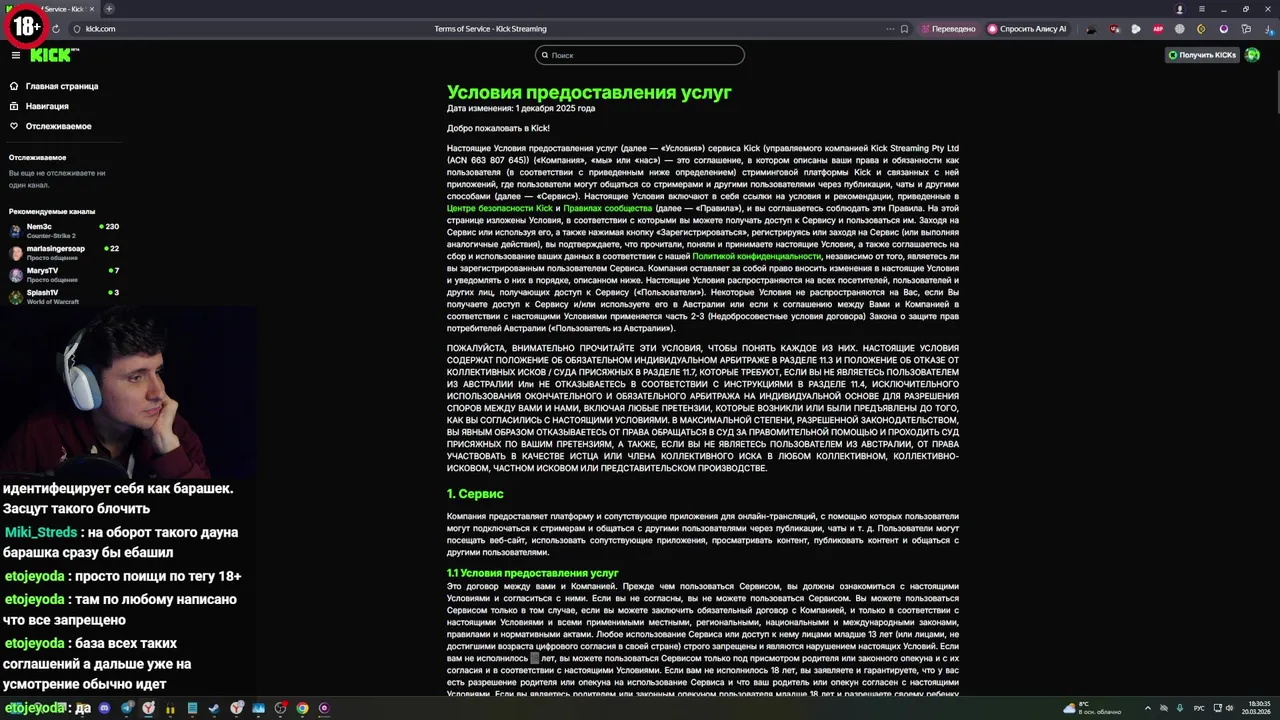Follow the Центре безопасности Kick link

(499, 208)
